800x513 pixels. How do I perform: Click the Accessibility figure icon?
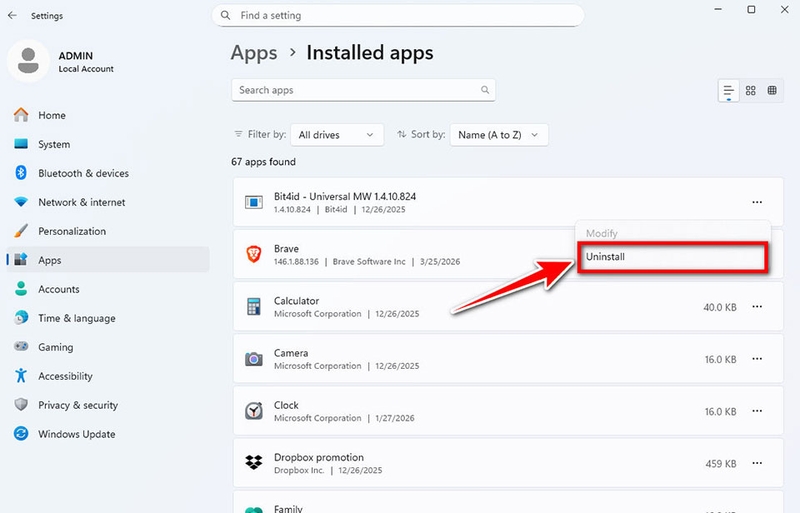point(21,376)
